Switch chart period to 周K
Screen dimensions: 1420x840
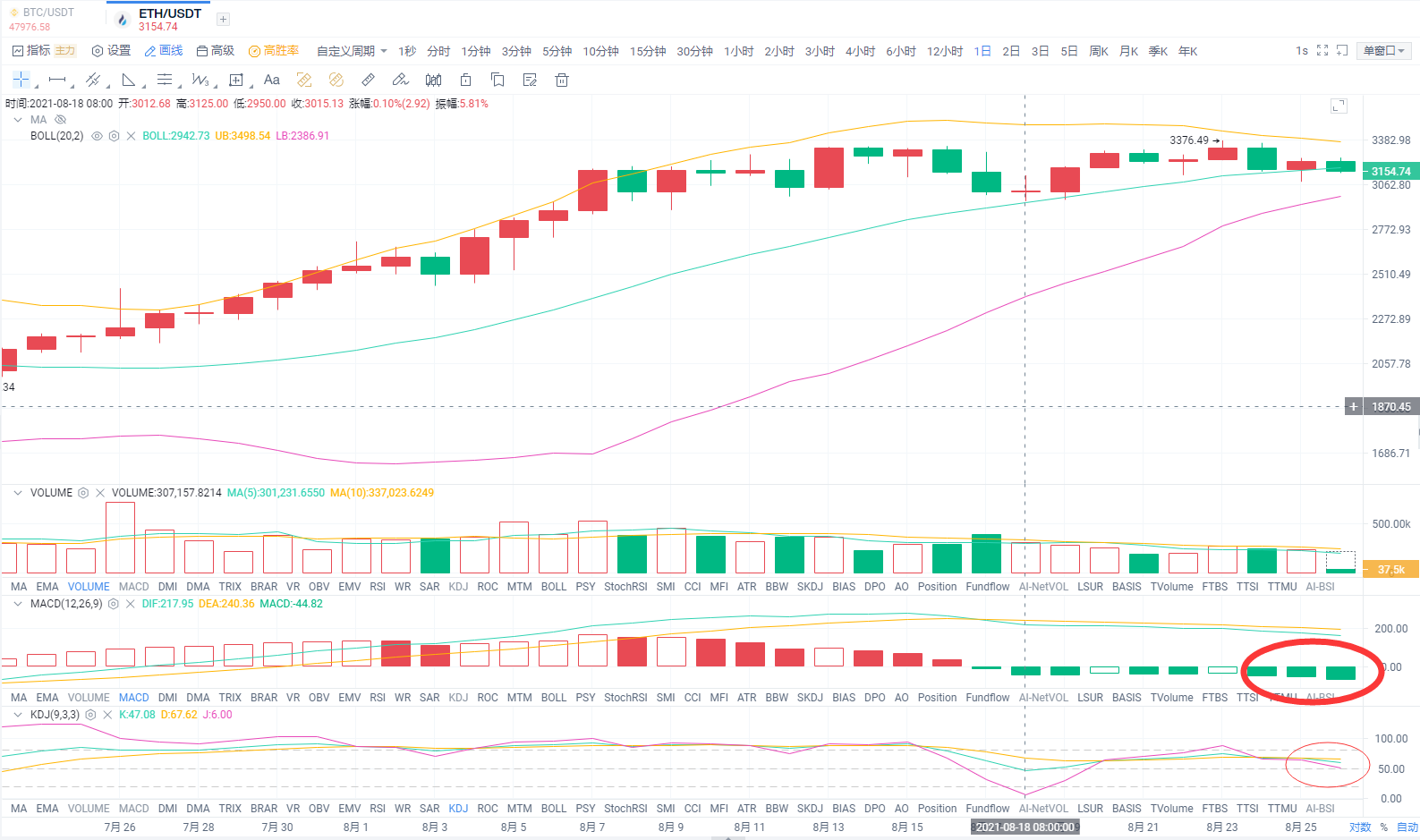(1099, 51)
